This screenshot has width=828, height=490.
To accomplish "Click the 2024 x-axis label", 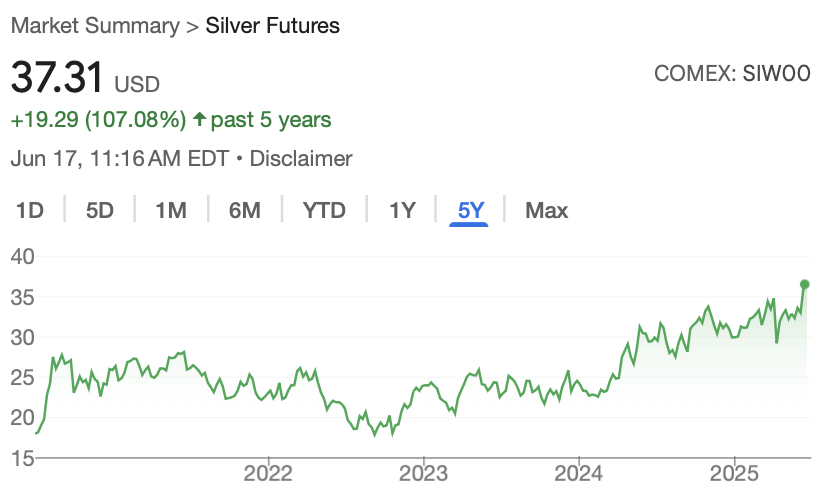I will tap(578, 473).
